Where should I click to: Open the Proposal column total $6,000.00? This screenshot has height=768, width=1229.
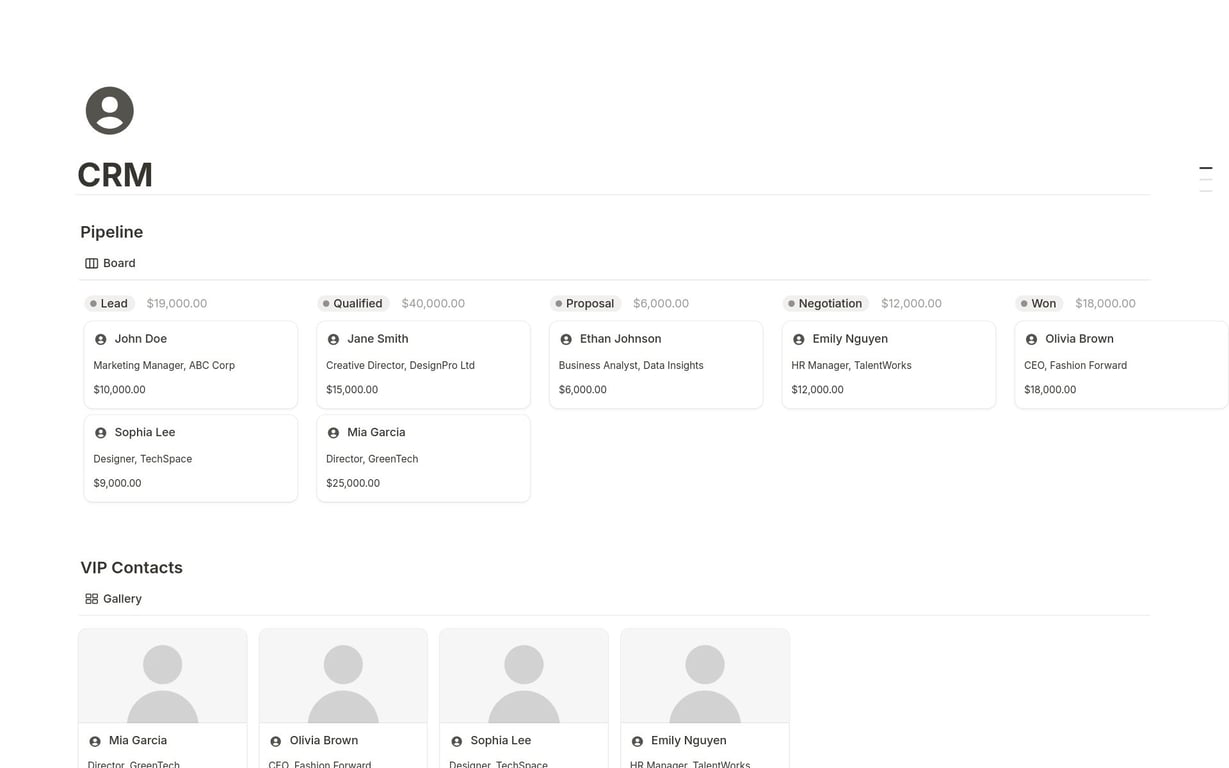(x=661, y=303)
